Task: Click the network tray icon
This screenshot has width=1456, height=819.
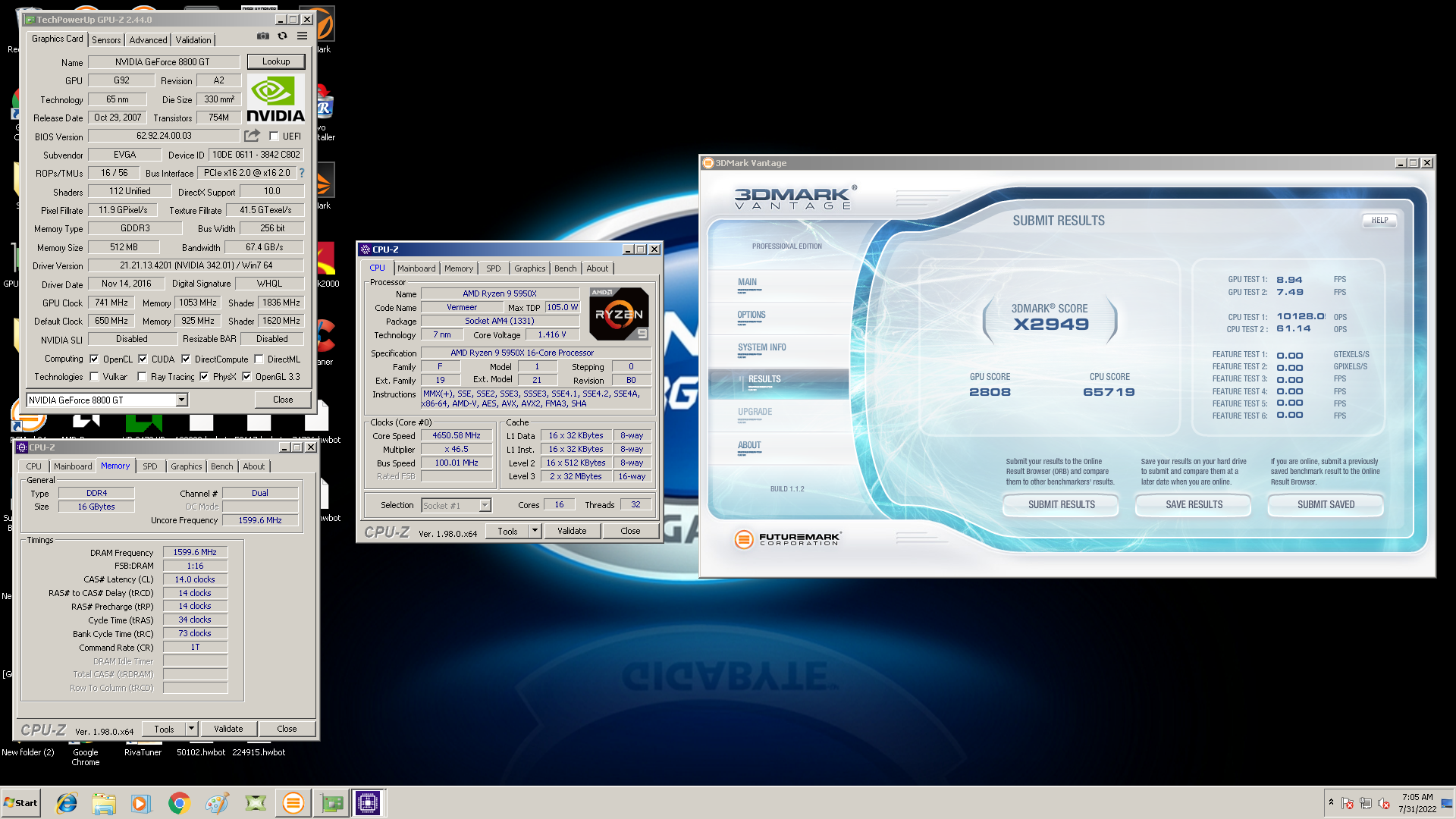Action: tap(1366, 803)
